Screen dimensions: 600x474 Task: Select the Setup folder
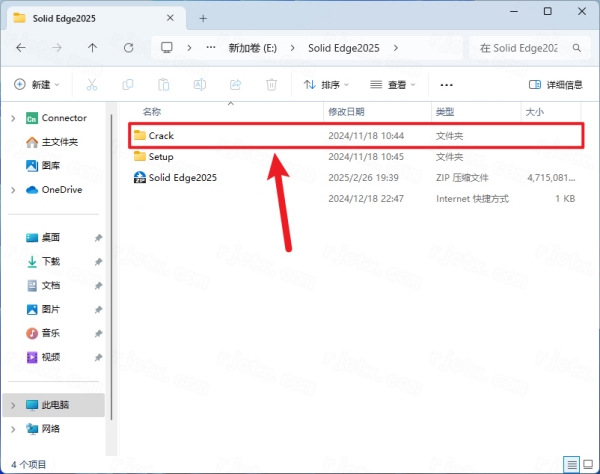coord(356,156)
